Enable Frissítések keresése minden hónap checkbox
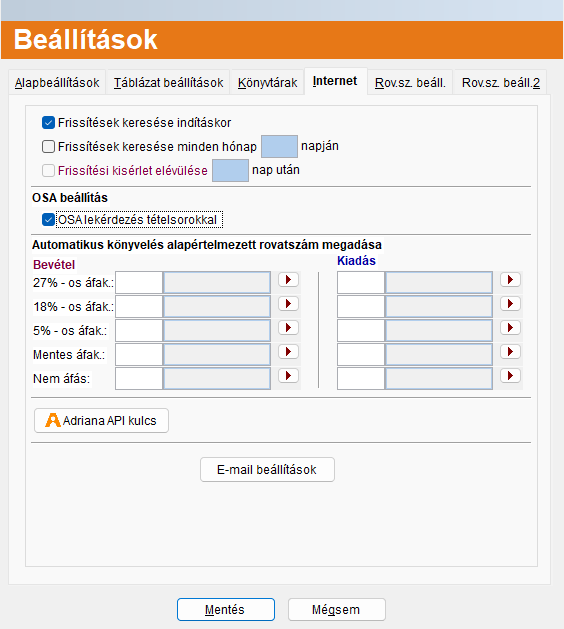This screenshot has width=564, height=629. [x=49, y=146]
